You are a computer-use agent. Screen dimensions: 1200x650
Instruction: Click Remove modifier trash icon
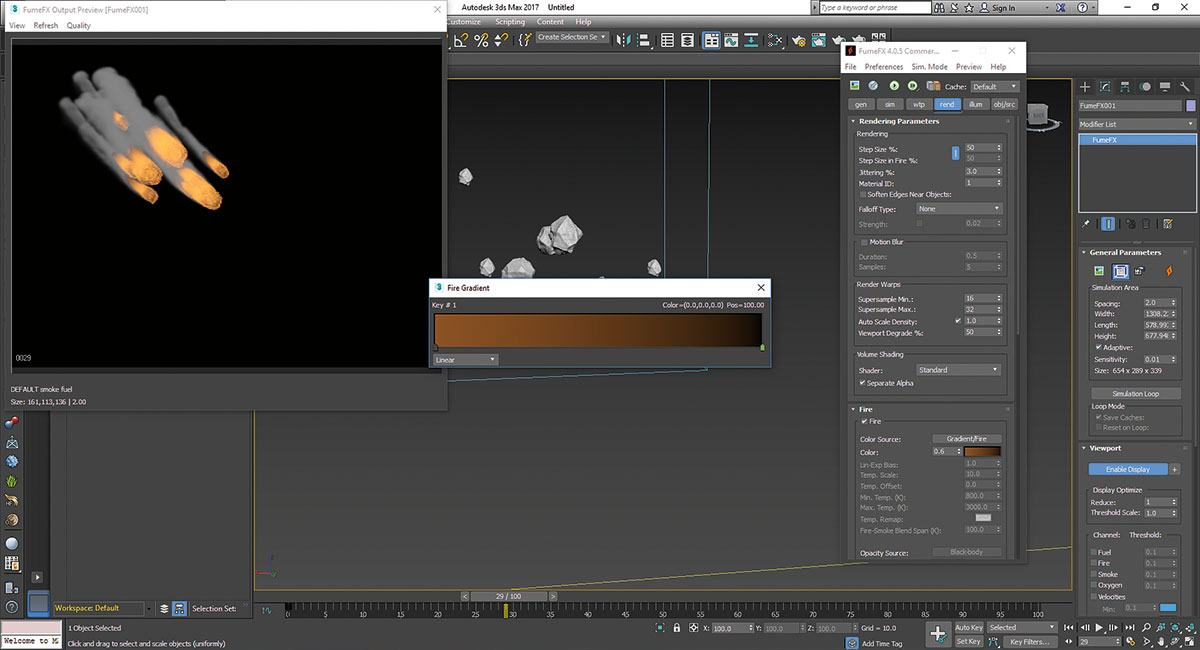coord(1146,224)
